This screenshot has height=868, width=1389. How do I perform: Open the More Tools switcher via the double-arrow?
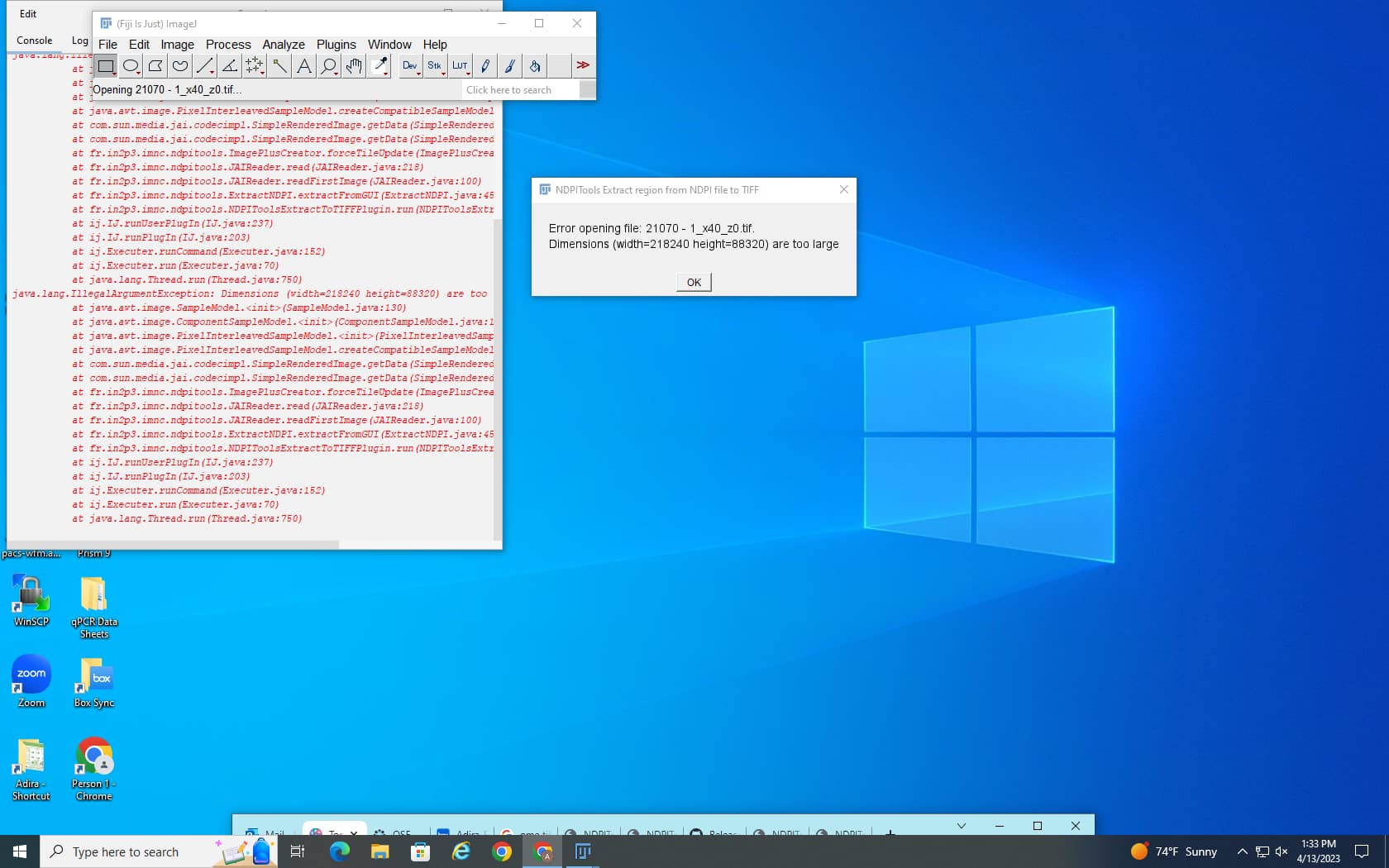[x=583, y=65]
